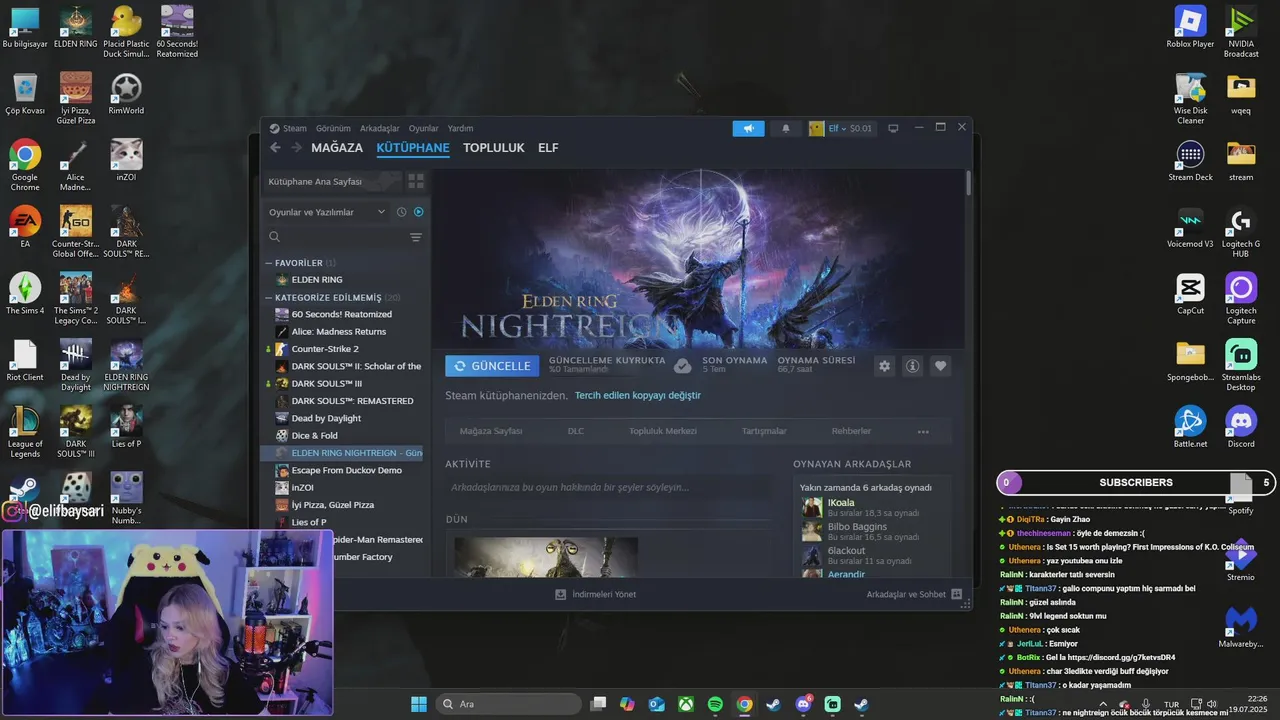This screenshot has height=720, width=1280.
Task: Open Steam notifications bell
Action: (785, 128)
